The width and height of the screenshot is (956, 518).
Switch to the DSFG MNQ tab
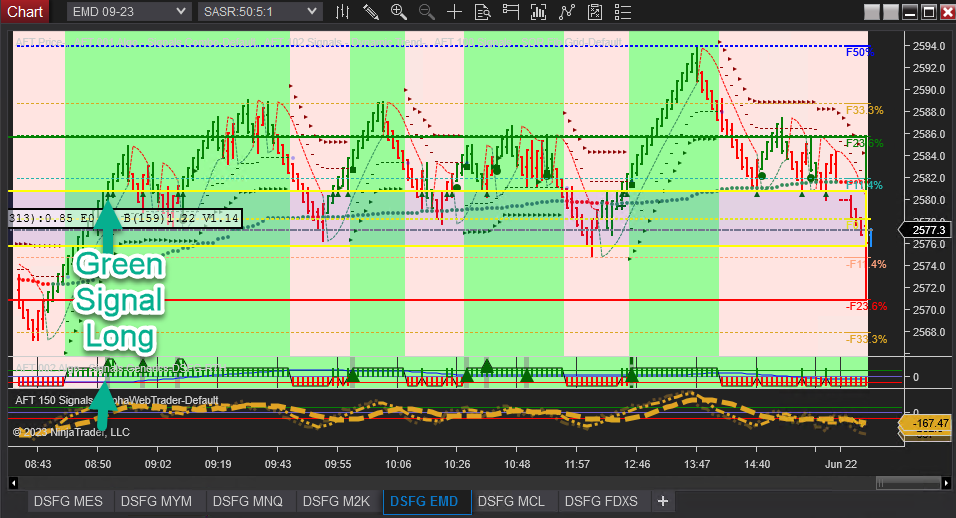[x=248, y=502]
